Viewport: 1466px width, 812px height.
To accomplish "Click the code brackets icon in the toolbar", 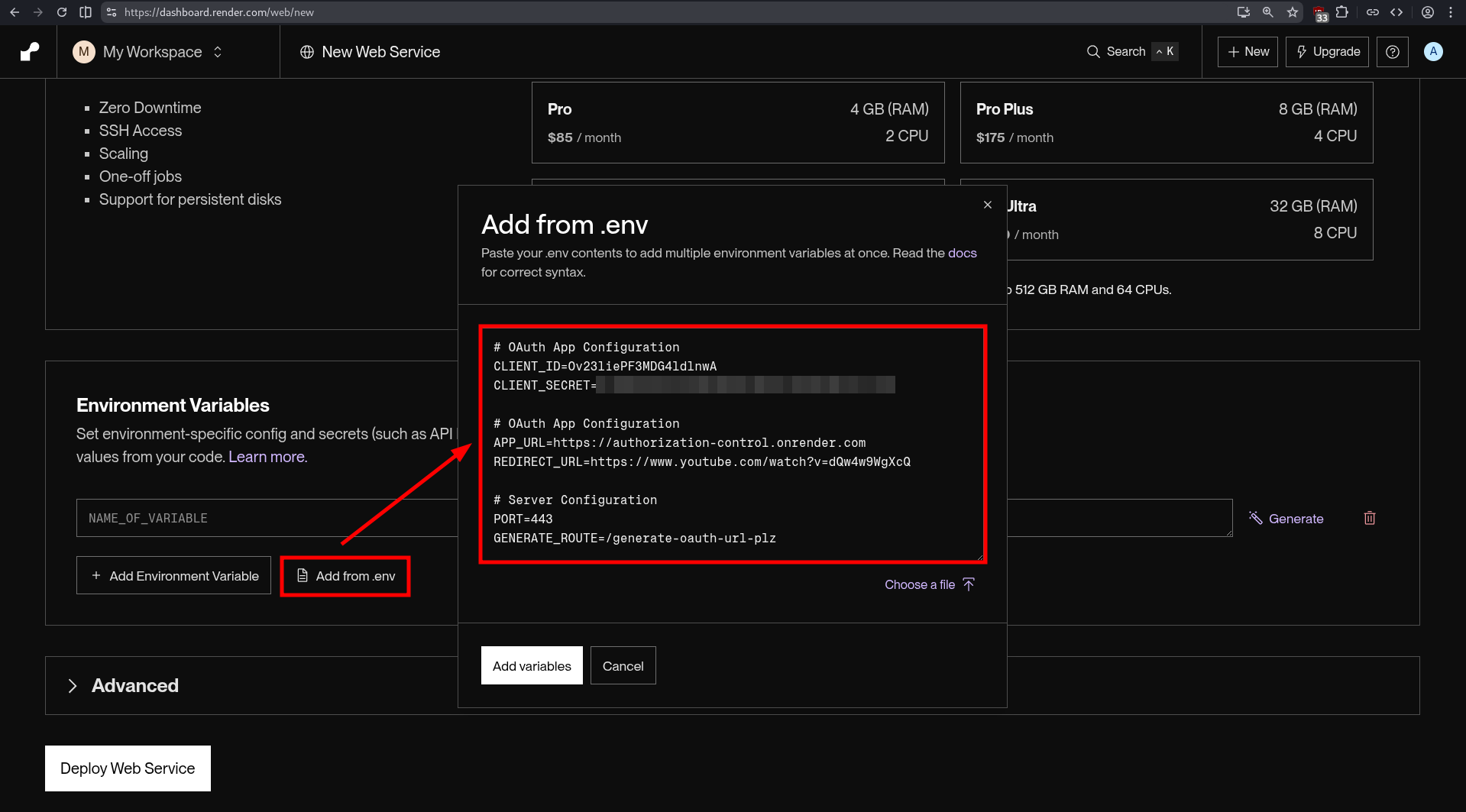I will (x=1396, y=12).
